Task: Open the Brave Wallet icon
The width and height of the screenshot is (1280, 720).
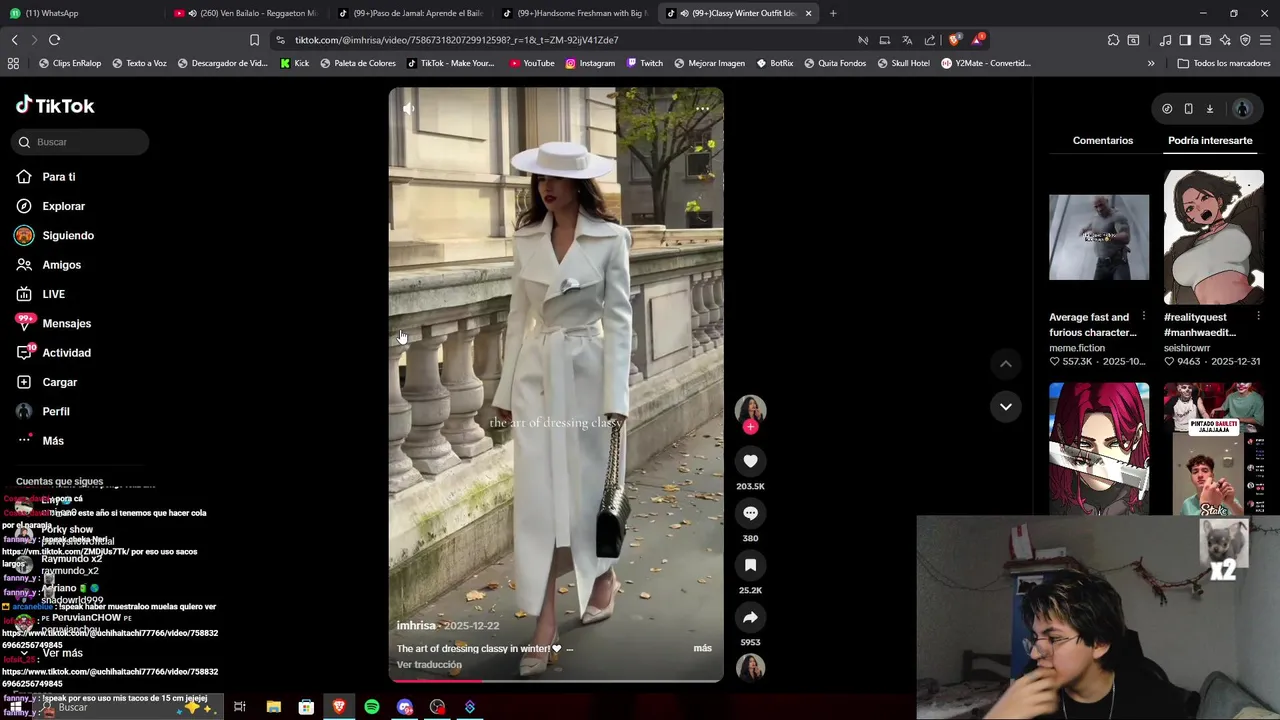Action: click(1205, 40)
